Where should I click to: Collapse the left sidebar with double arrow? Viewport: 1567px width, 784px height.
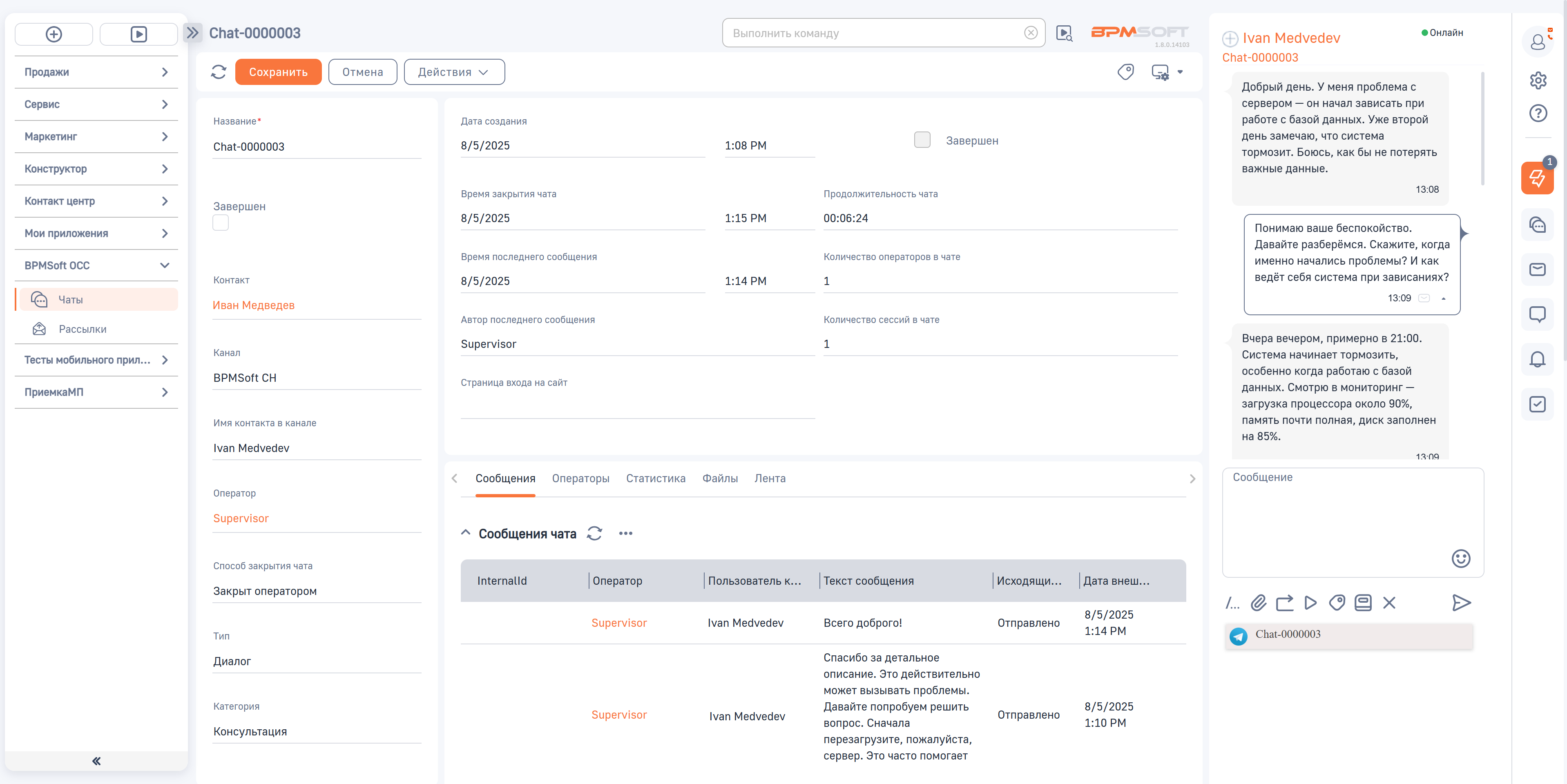(96, 761)
